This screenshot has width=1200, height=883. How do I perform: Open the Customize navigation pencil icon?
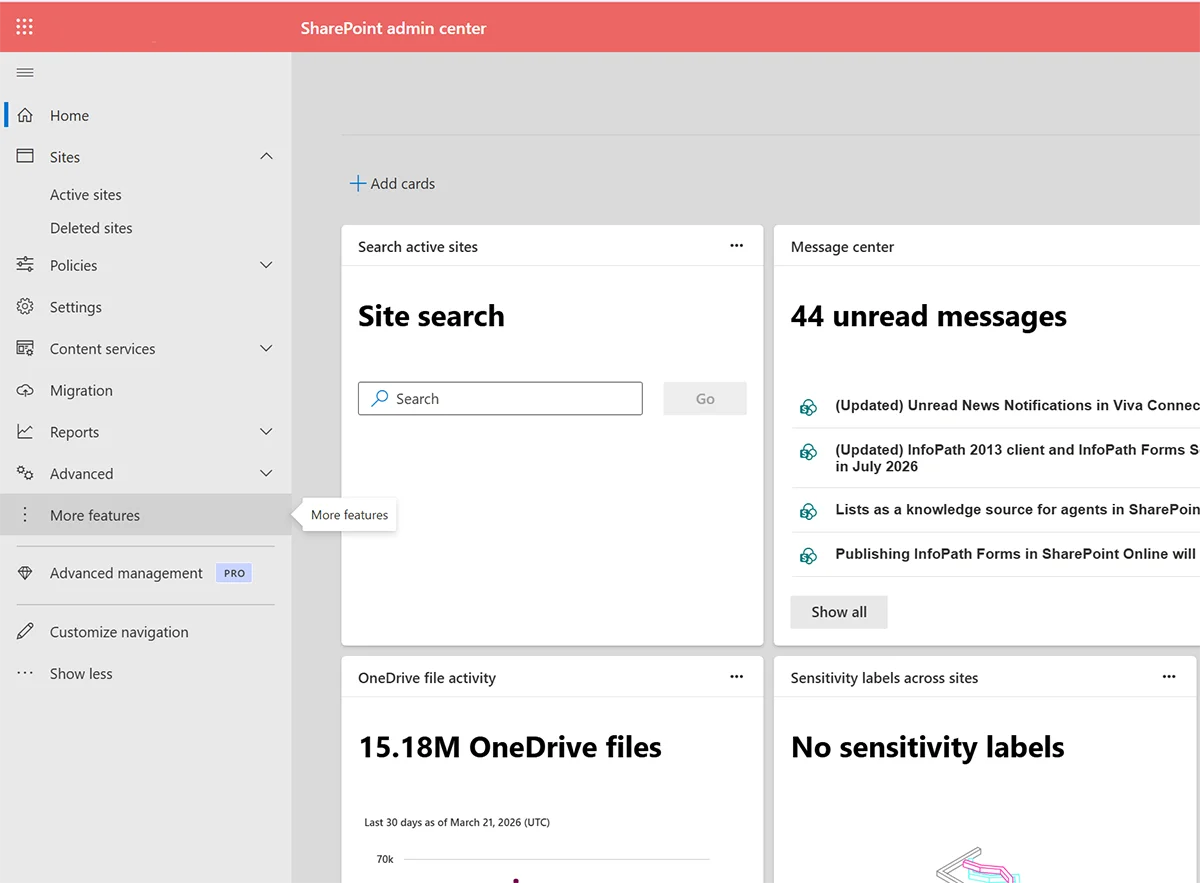pyautogui.click(x=25, y=631)
